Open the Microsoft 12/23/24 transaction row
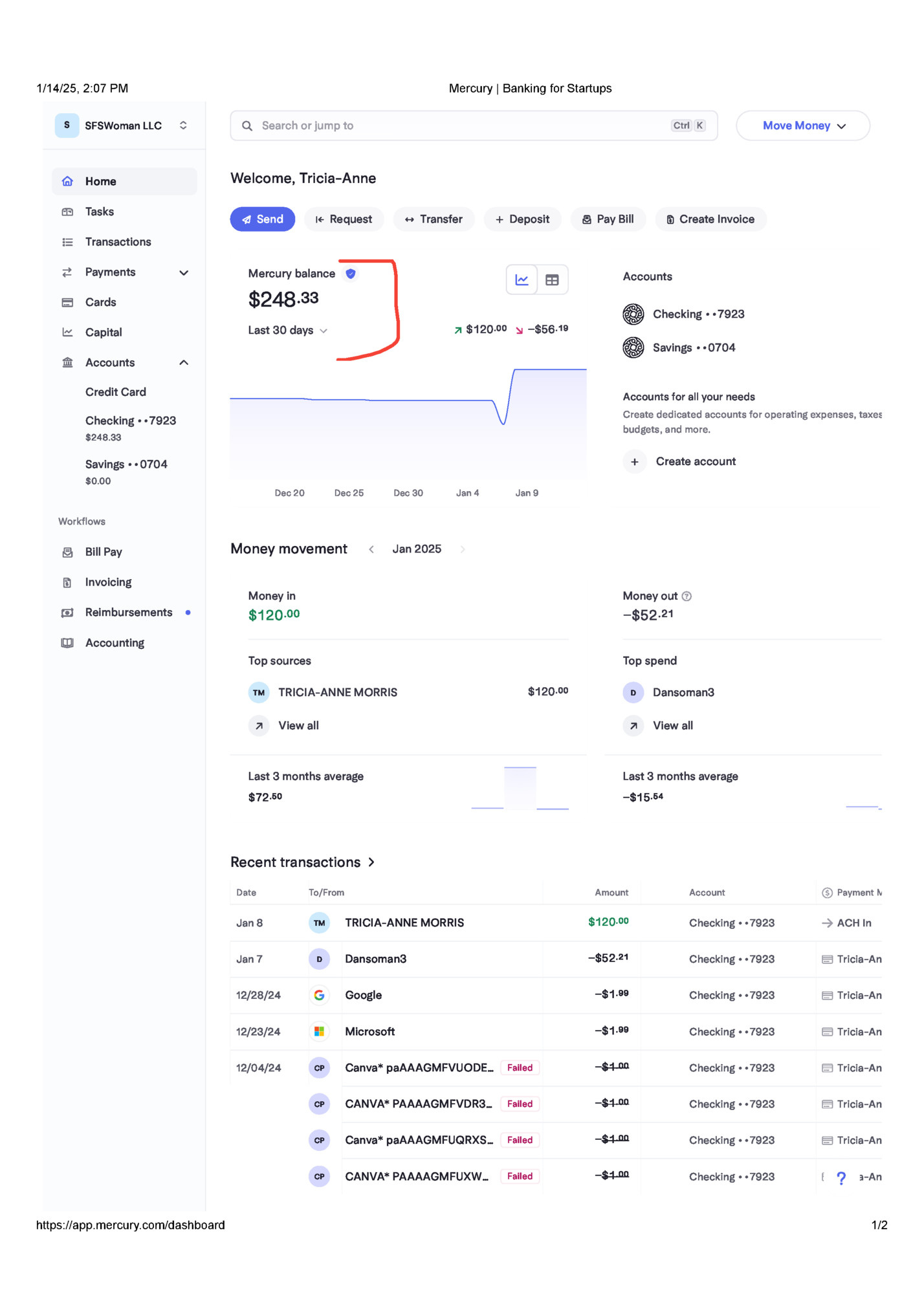This screenshot has width=924, height=1312. 556,1032
